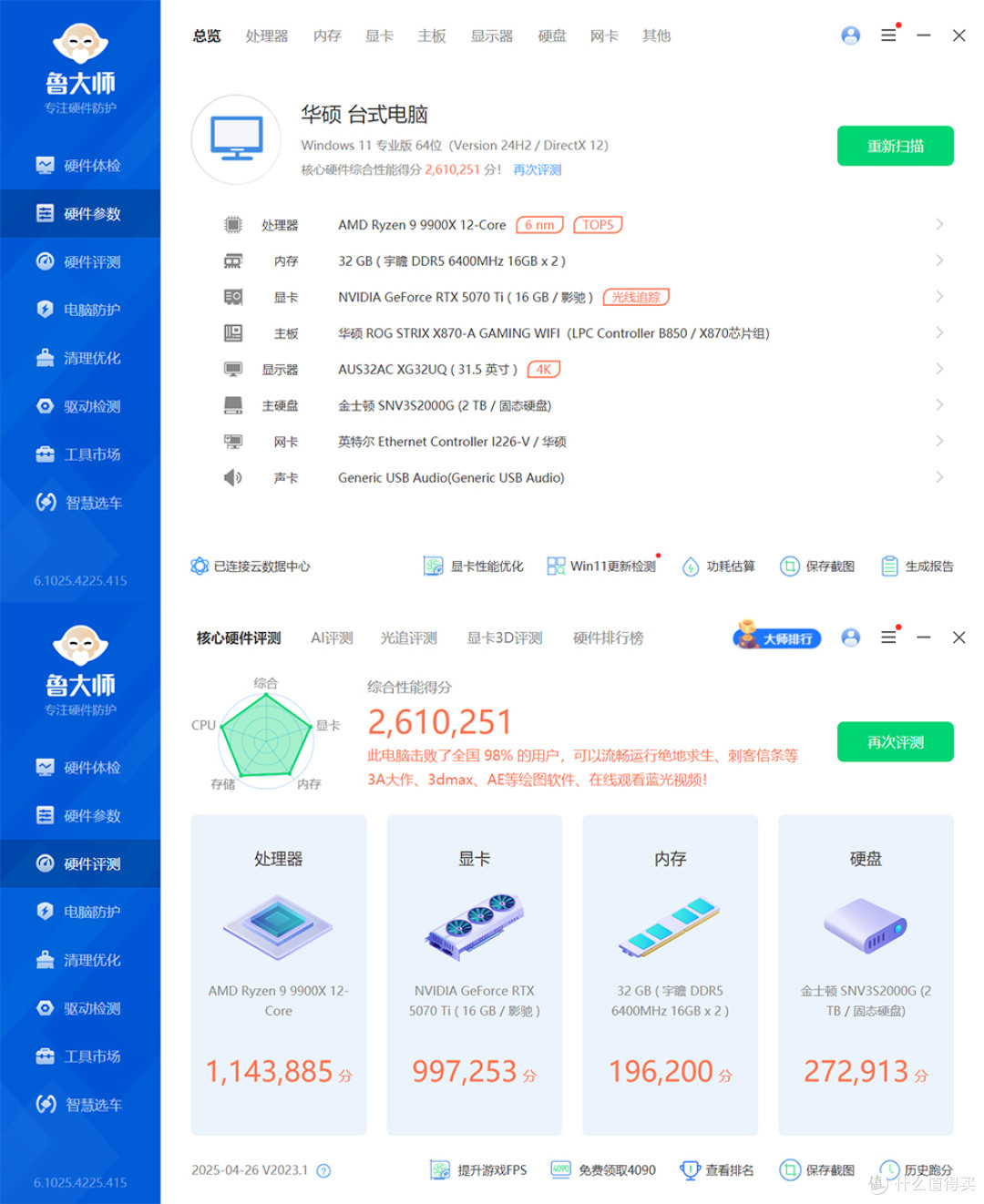
Task: Open the 内存 score card showing 196,200
Action: coord(670,975)
